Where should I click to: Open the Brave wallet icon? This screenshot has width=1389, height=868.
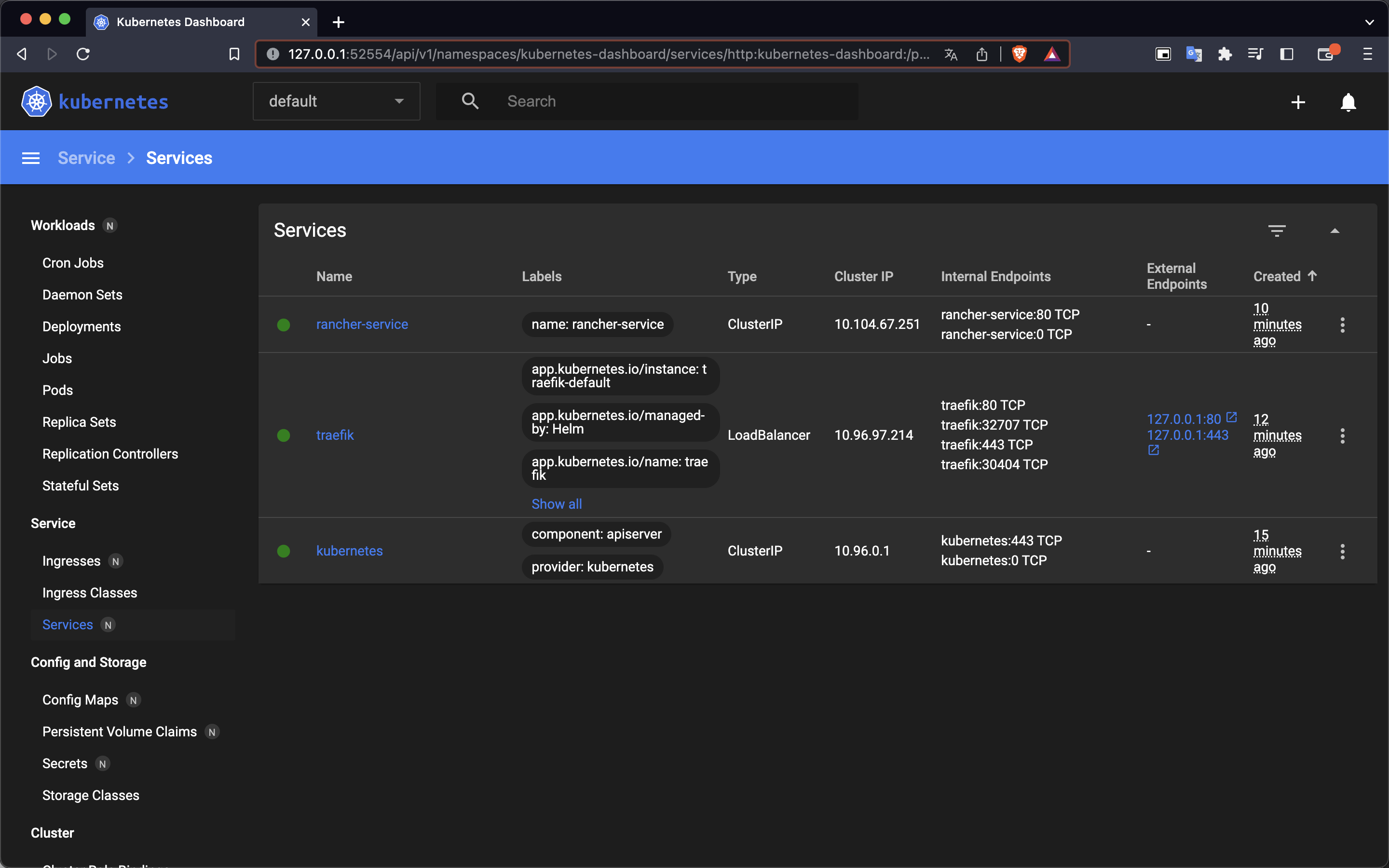pos(1326,54)
